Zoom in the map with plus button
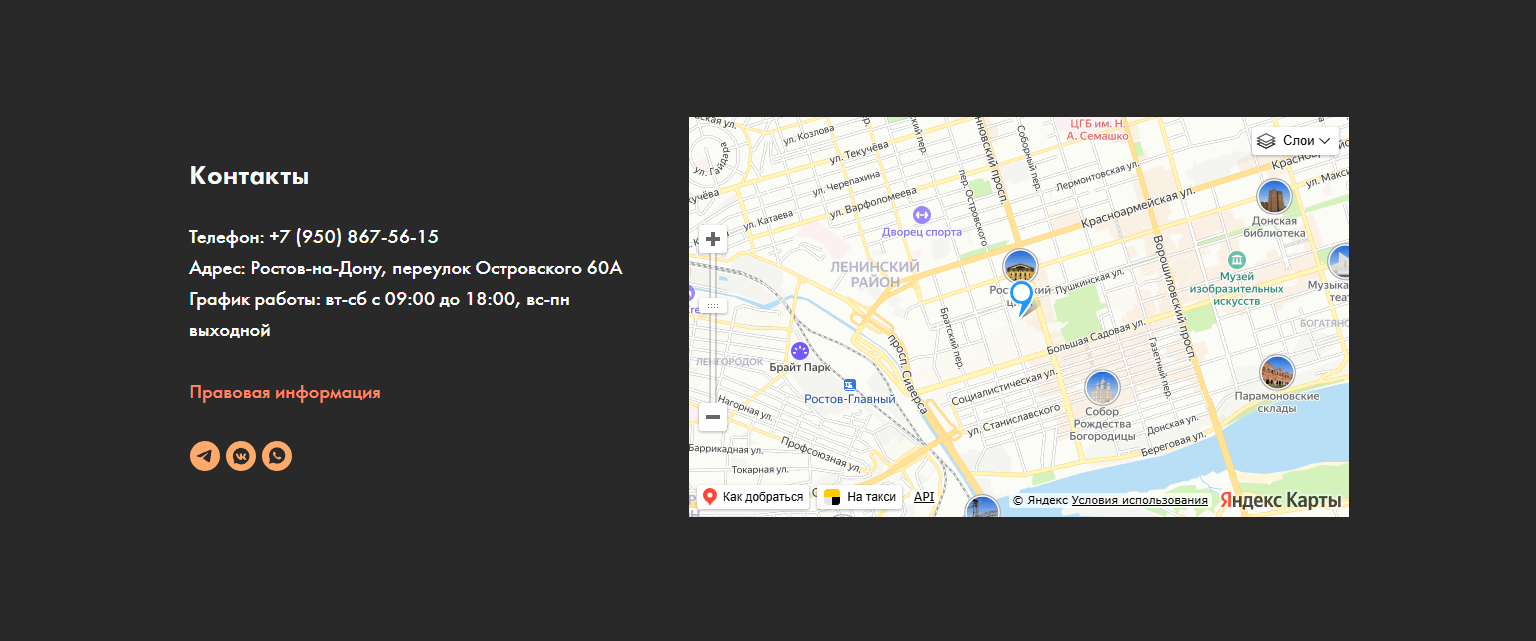 coord(713,239)
